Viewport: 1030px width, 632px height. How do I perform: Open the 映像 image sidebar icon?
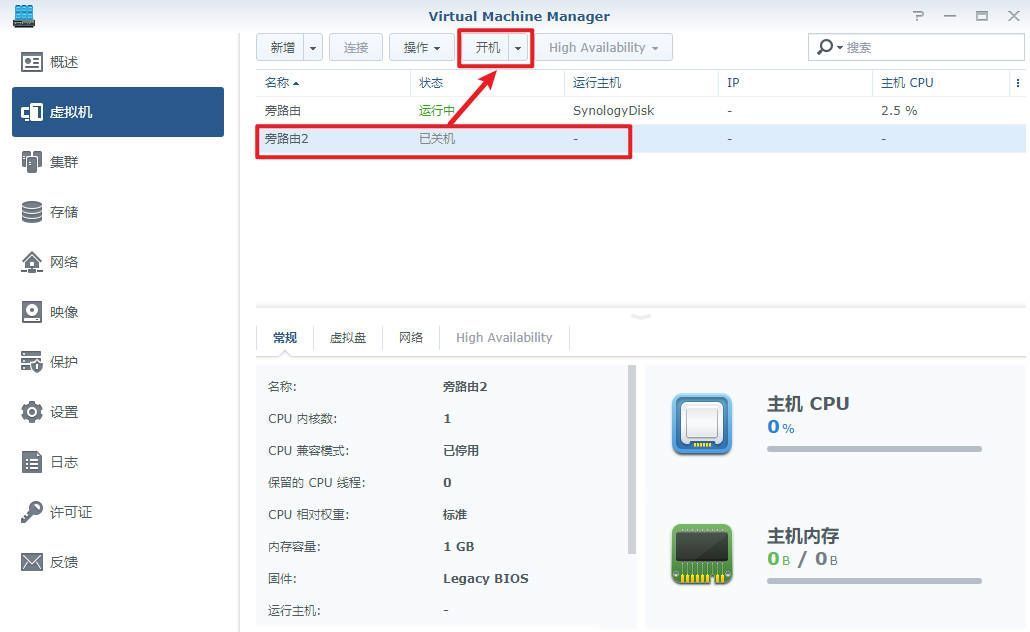pyautogui.click(x=33, y=312)
